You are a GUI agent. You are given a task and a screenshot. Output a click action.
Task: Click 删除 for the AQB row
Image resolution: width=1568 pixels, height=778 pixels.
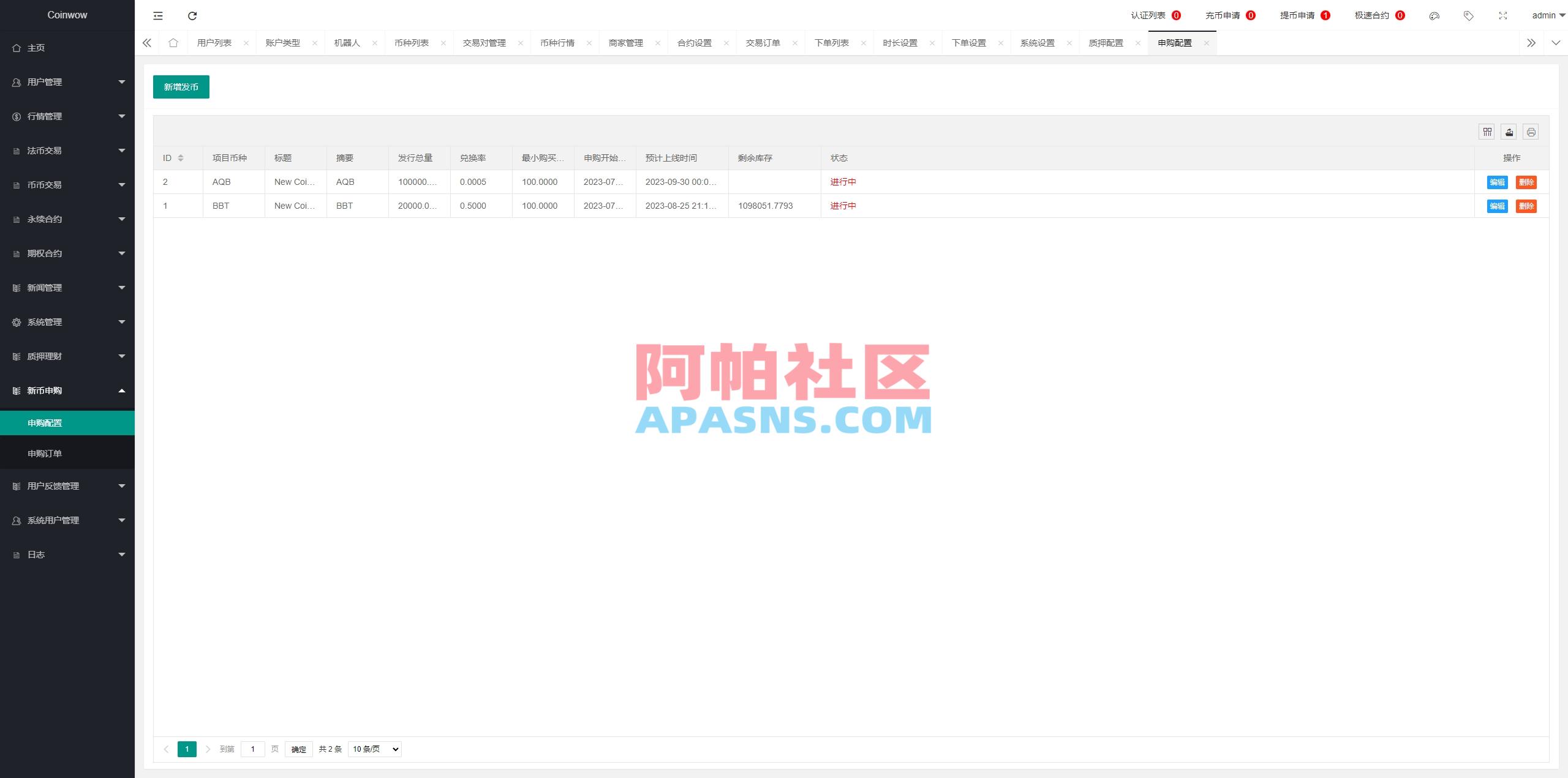(x=1526, y=182)
